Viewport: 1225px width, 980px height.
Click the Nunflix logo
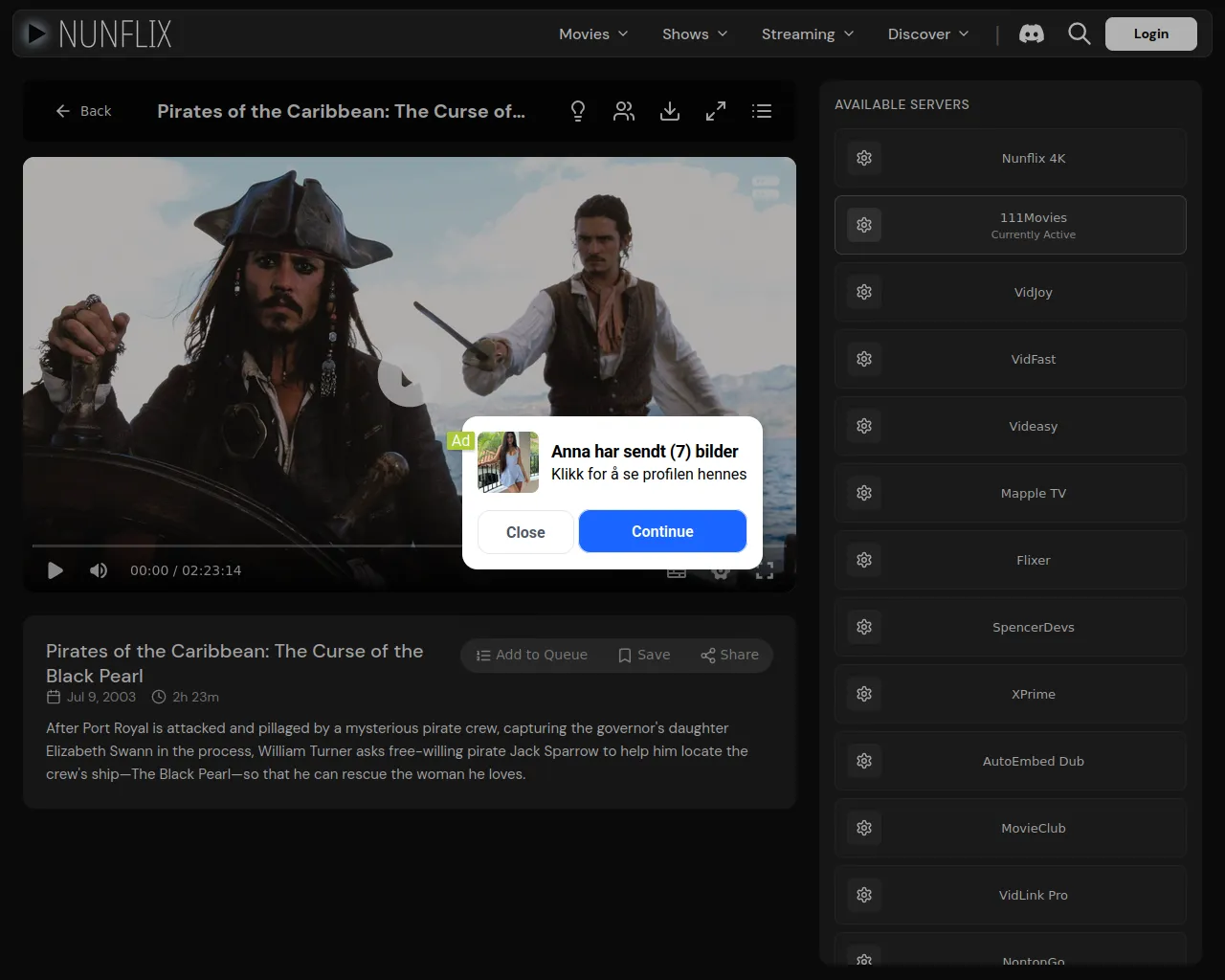coord(99,34)
